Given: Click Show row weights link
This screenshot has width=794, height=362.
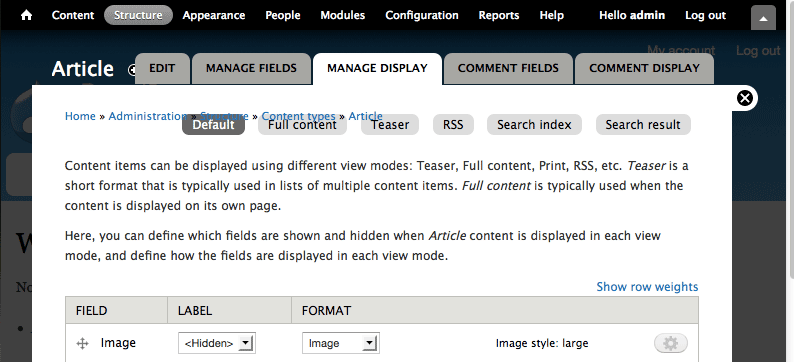Looking at the screenshot, I should (647, 287).
